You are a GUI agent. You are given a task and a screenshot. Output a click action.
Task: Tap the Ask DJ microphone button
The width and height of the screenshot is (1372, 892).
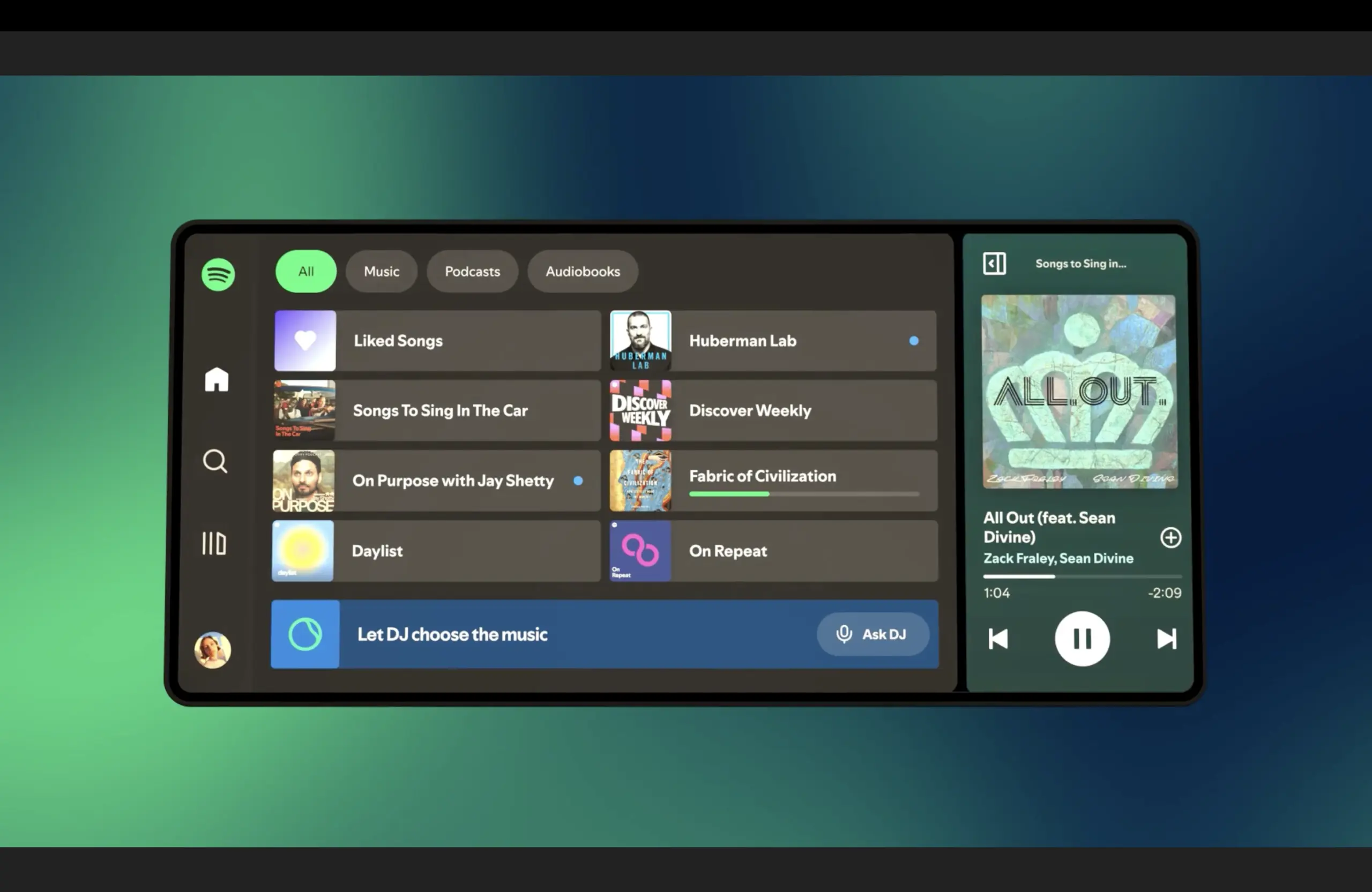coord(873,634)
